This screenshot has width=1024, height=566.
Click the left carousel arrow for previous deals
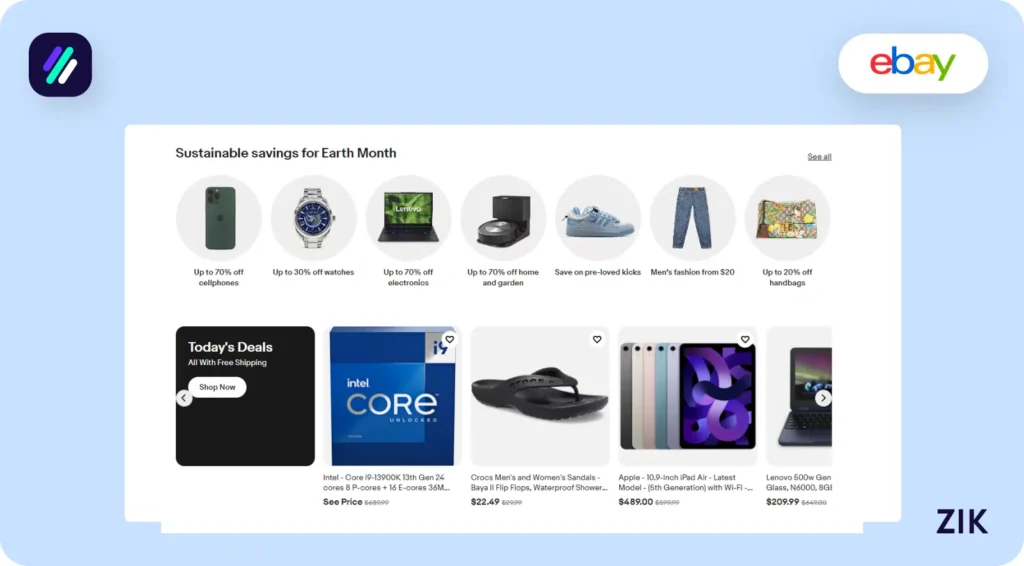coord(184,398)
